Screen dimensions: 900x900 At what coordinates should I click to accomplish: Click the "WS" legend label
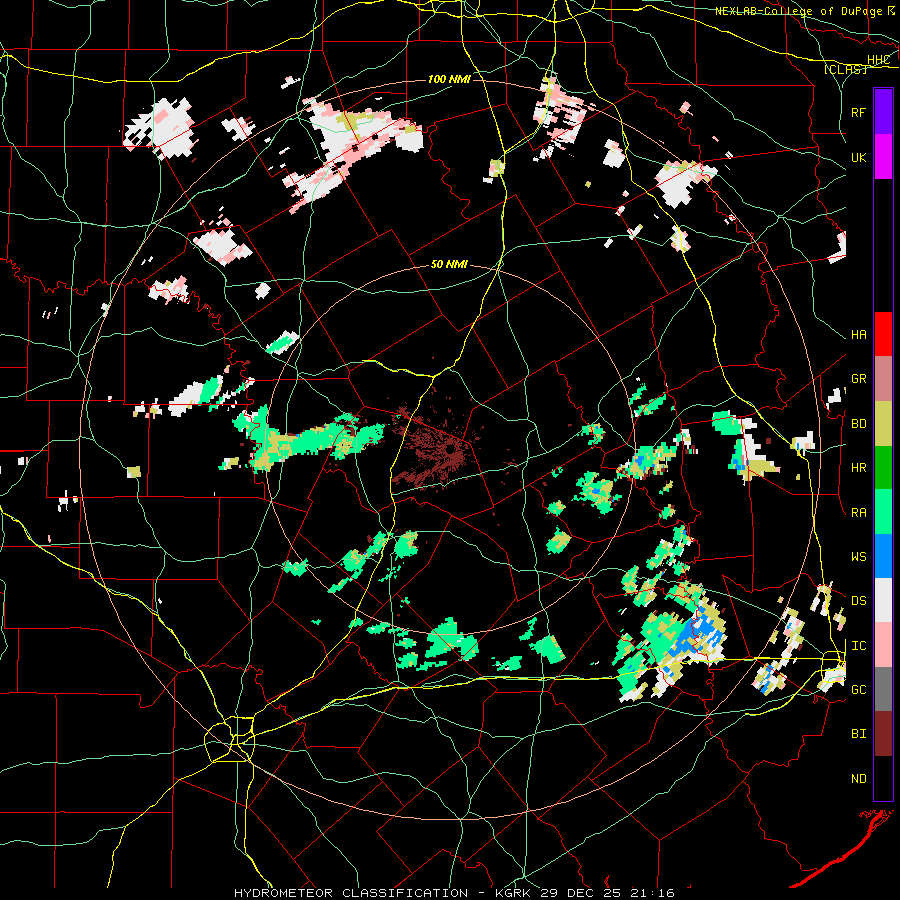(858, 557)
